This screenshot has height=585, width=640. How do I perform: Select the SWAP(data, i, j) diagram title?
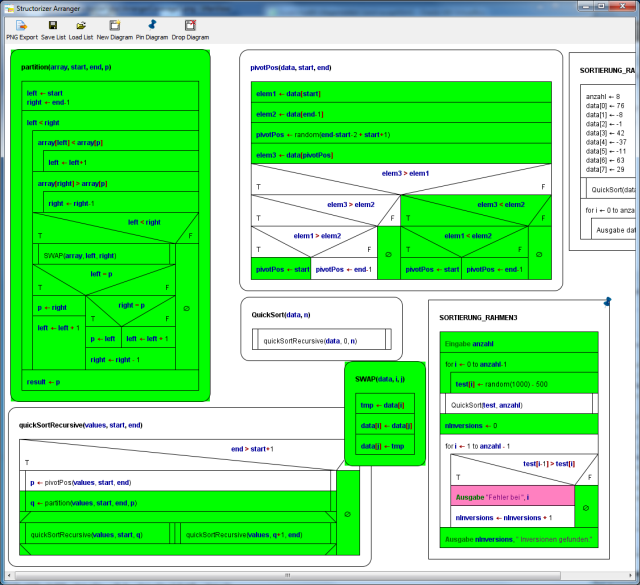pos(380,379)
